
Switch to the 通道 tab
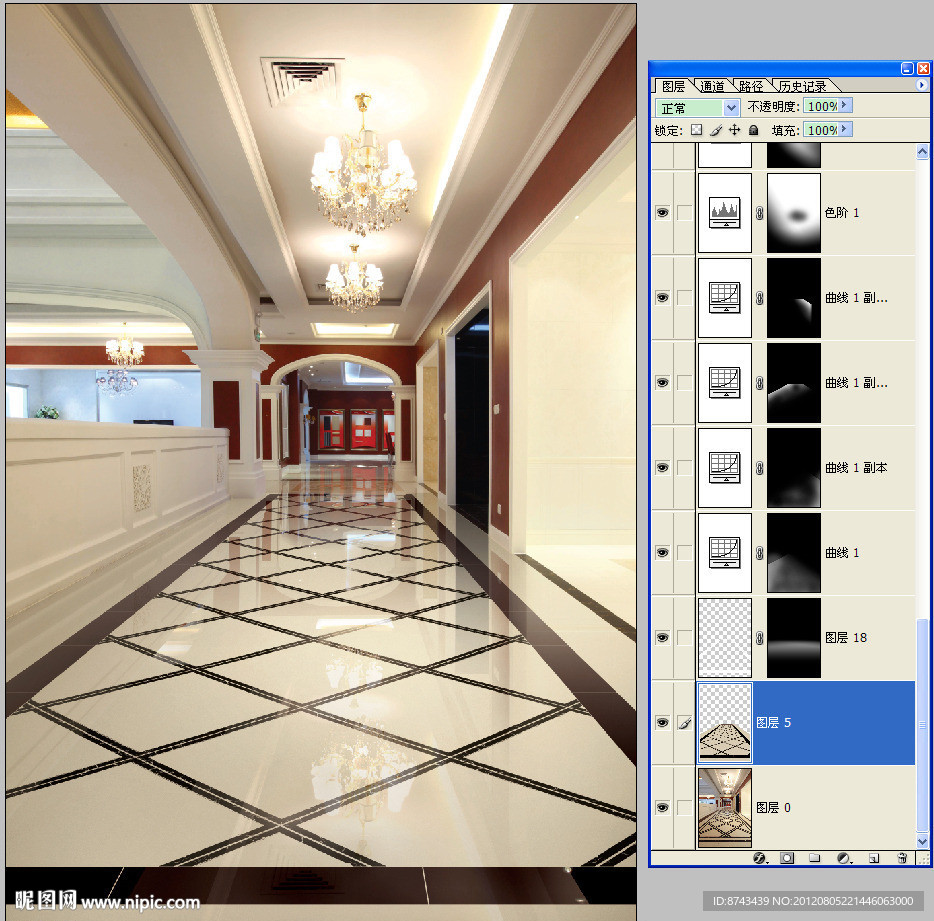coord(712,86)
